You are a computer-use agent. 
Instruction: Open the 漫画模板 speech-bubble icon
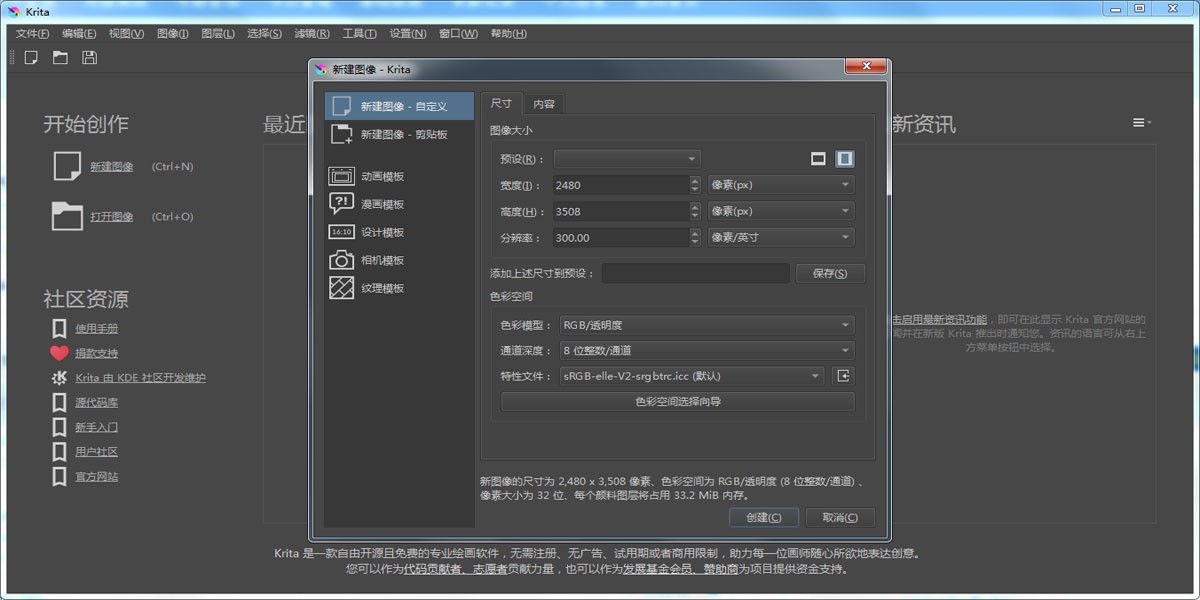click(340, 203)
